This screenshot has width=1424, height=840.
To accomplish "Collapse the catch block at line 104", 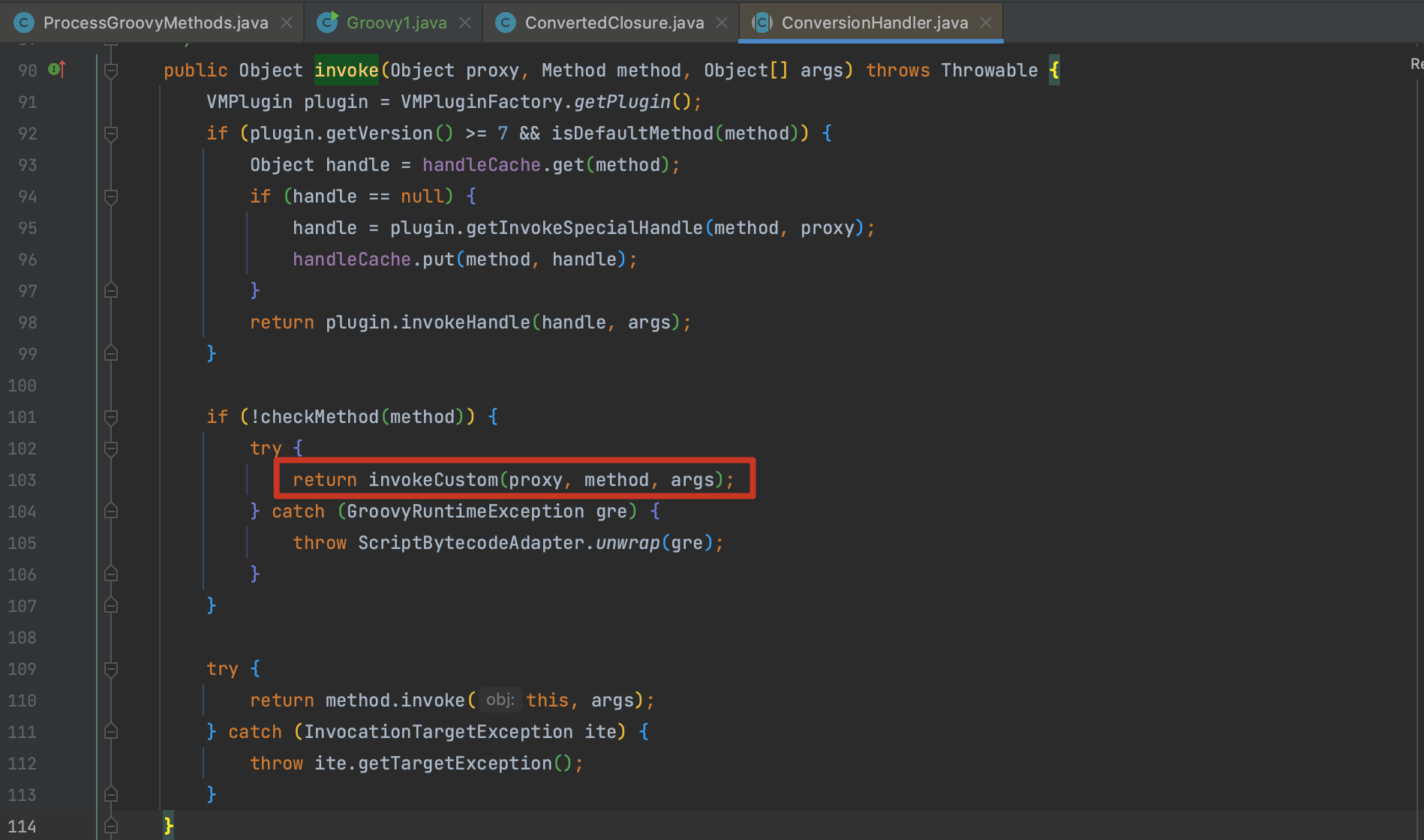I will click(111, 511).
